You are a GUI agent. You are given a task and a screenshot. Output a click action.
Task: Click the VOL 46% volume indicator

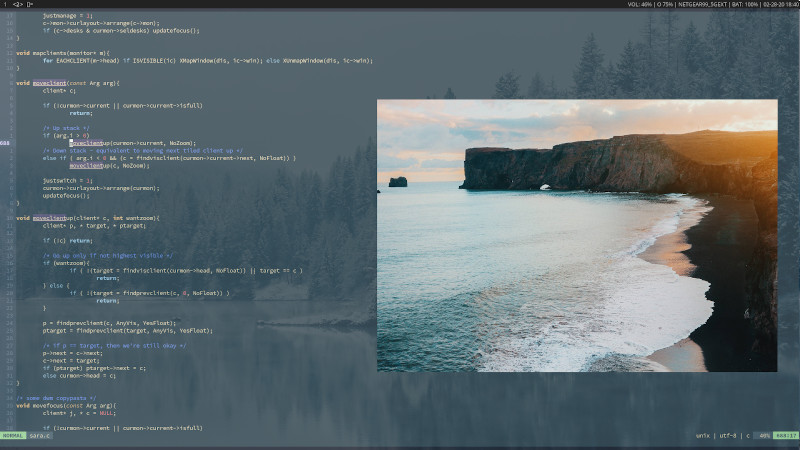(x=641, y=4)
